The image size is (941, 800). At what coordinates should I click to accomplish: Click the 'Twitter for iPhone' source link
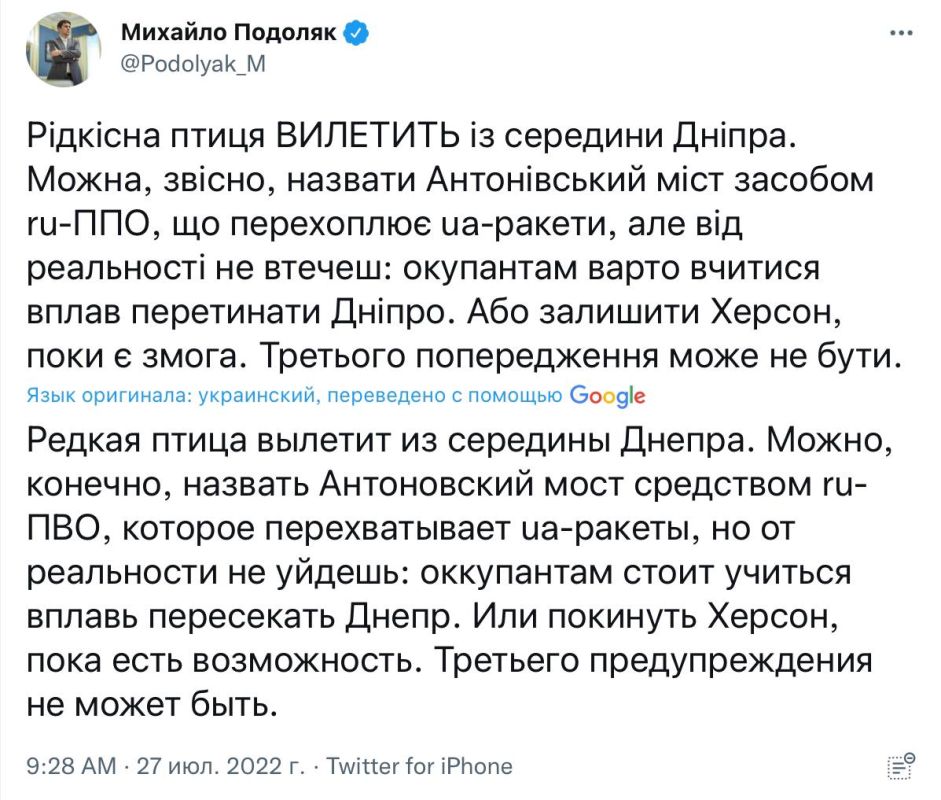420,766
